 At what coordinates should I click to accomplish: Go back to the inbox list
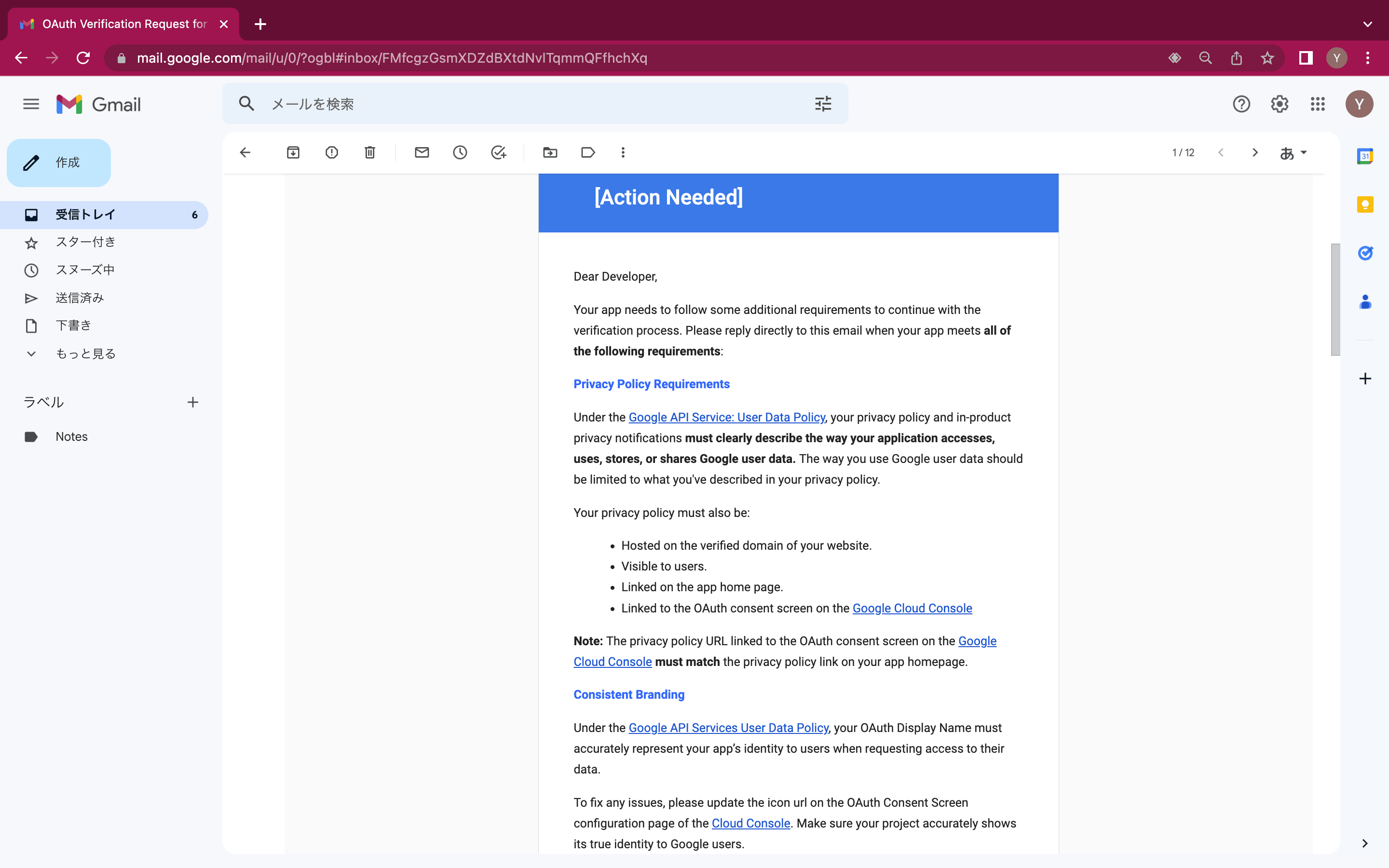[245, 152]
